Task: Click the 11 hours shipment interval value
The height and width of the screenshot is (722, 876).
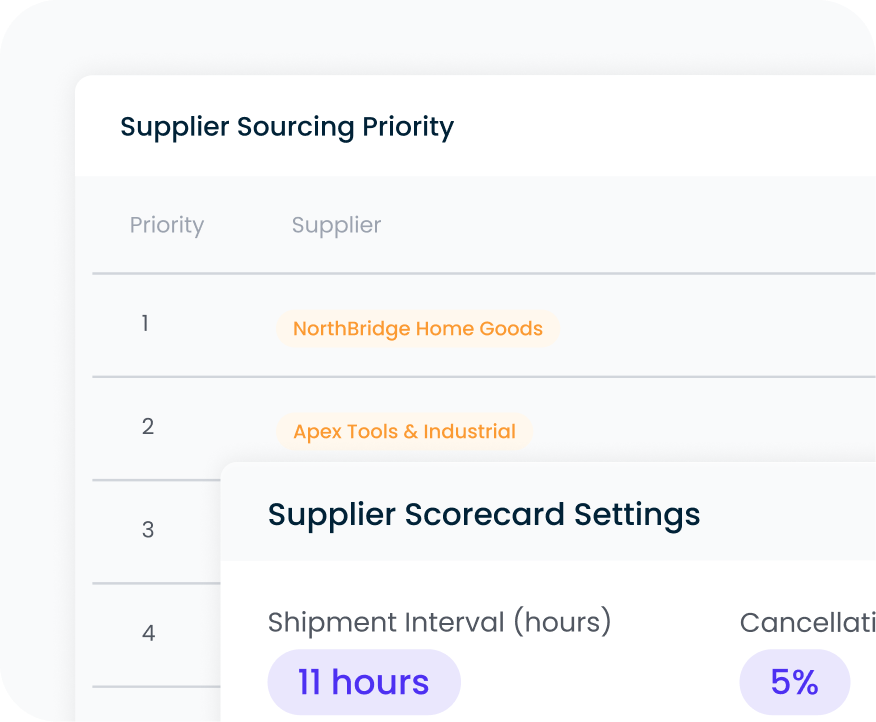Action: coord(363,681)
